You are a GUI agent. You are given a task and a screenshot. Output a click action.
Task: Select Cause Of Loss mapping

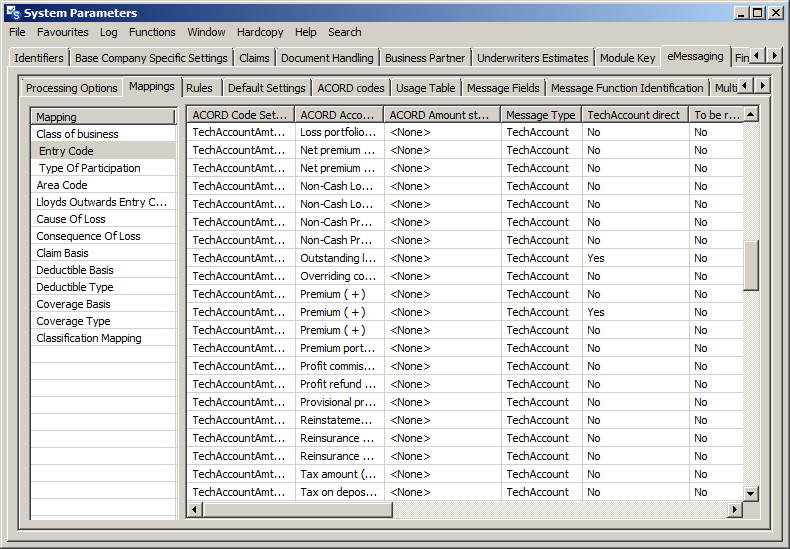[103, 219]
